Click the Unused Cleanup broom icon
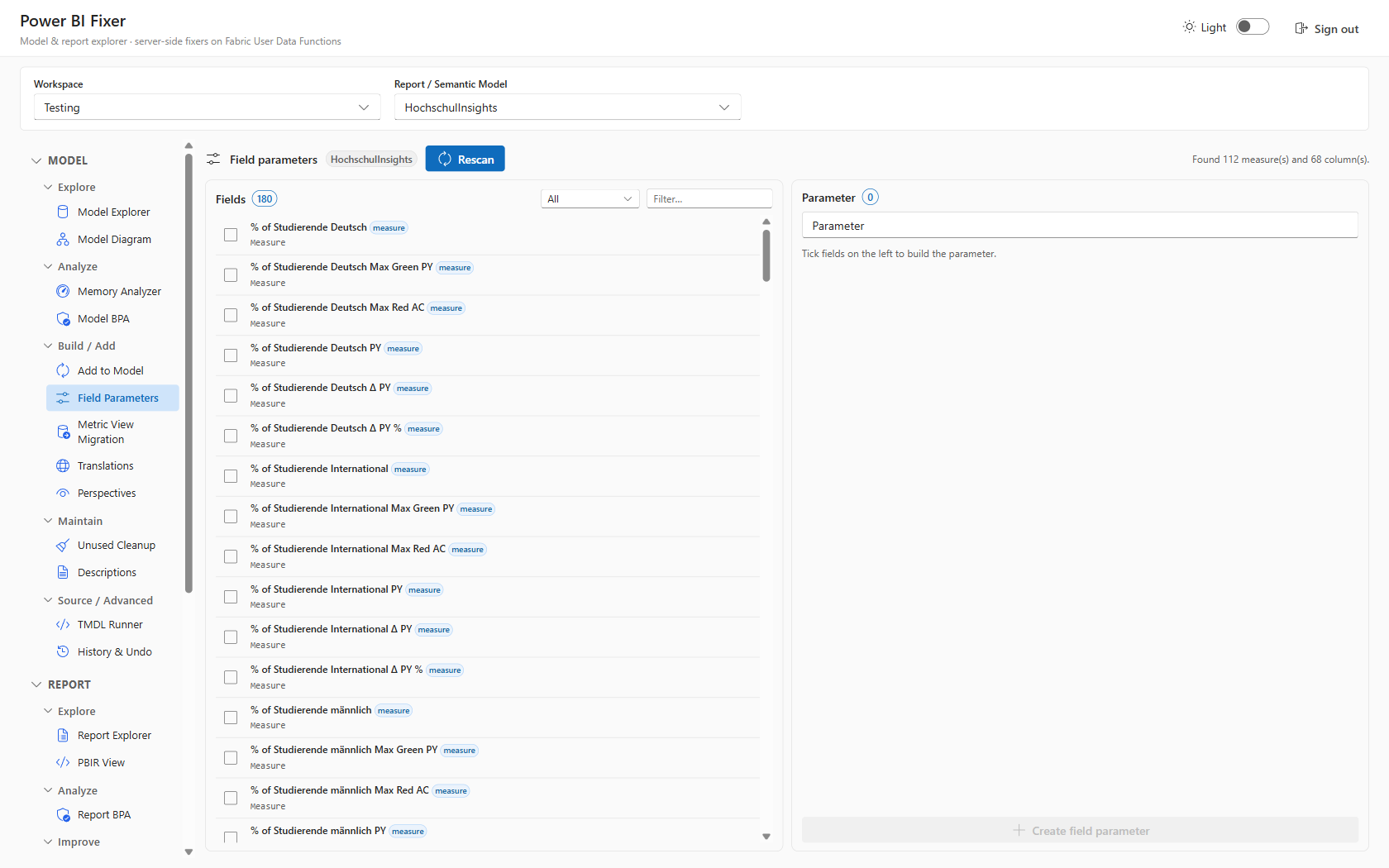The width and height of the screenshot is (1389, 868). [63, 545]
